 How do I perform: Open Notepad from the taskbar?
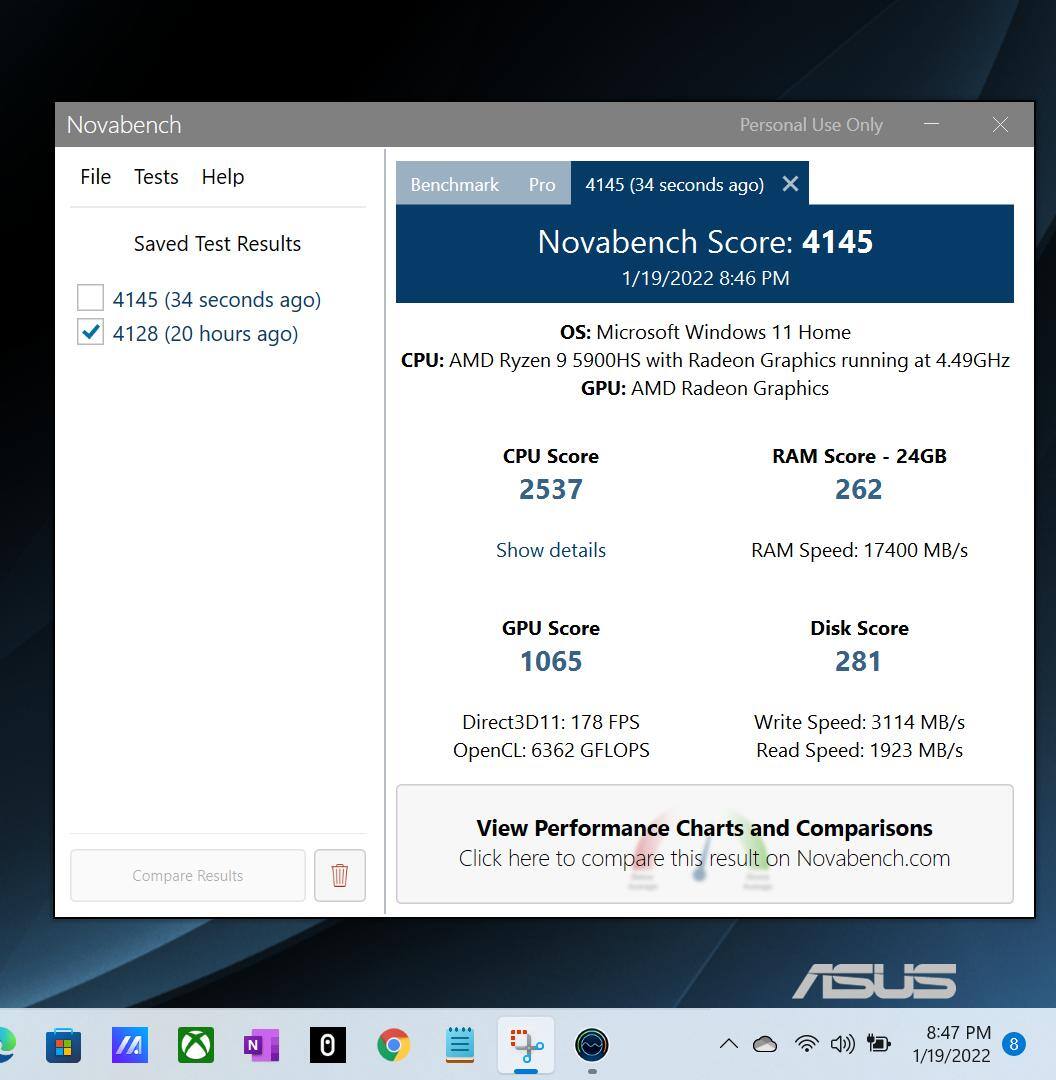tap(459, 1045)
